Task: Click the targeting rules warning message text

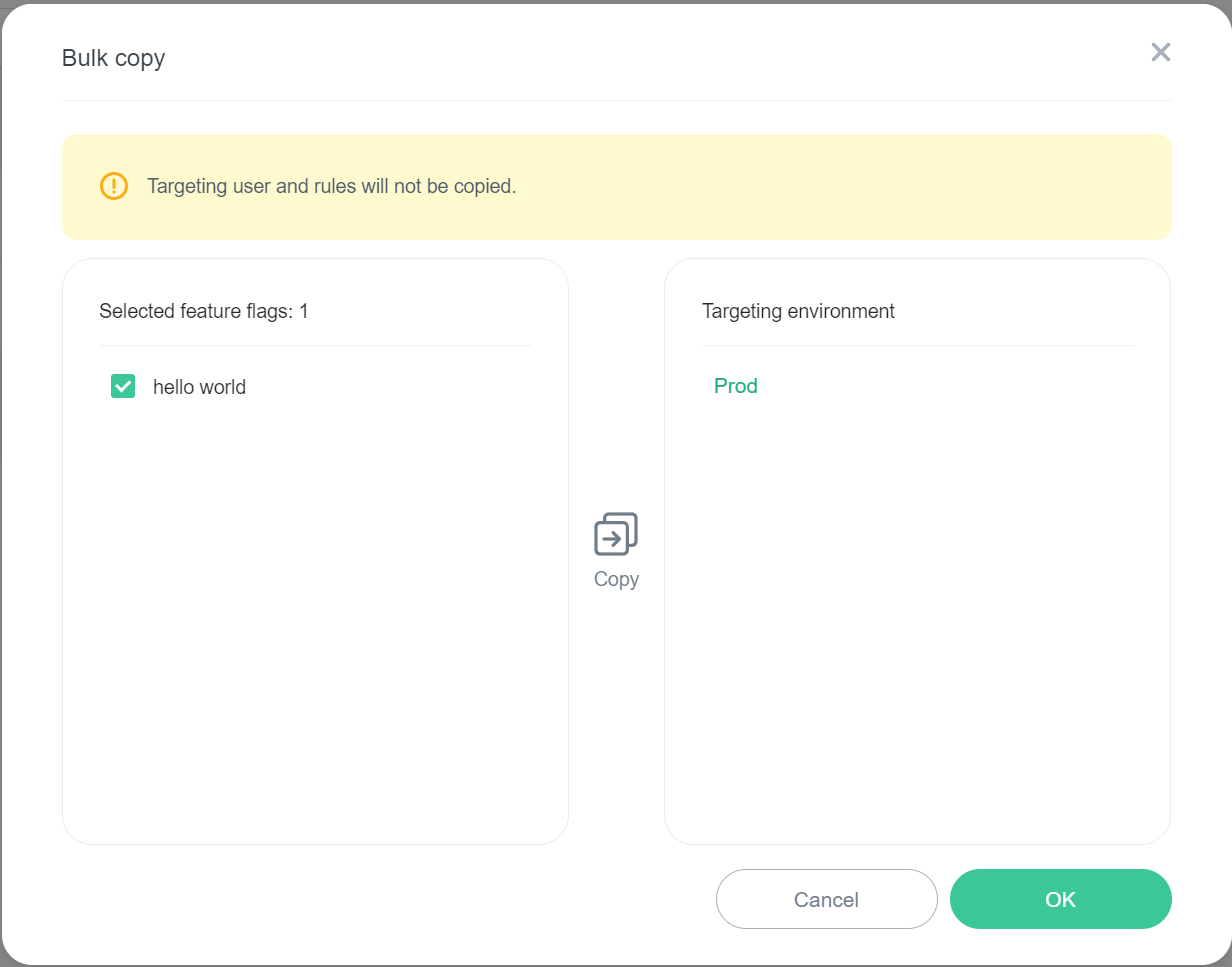Action: 331,186
